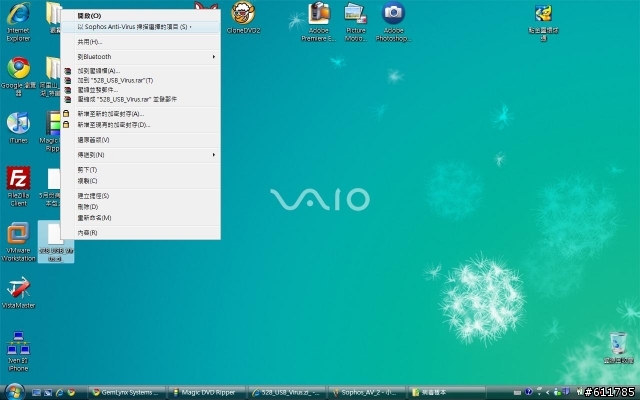
Task: Open Internet Explorer desktop shortcut
Action: (x=18, y=22)
